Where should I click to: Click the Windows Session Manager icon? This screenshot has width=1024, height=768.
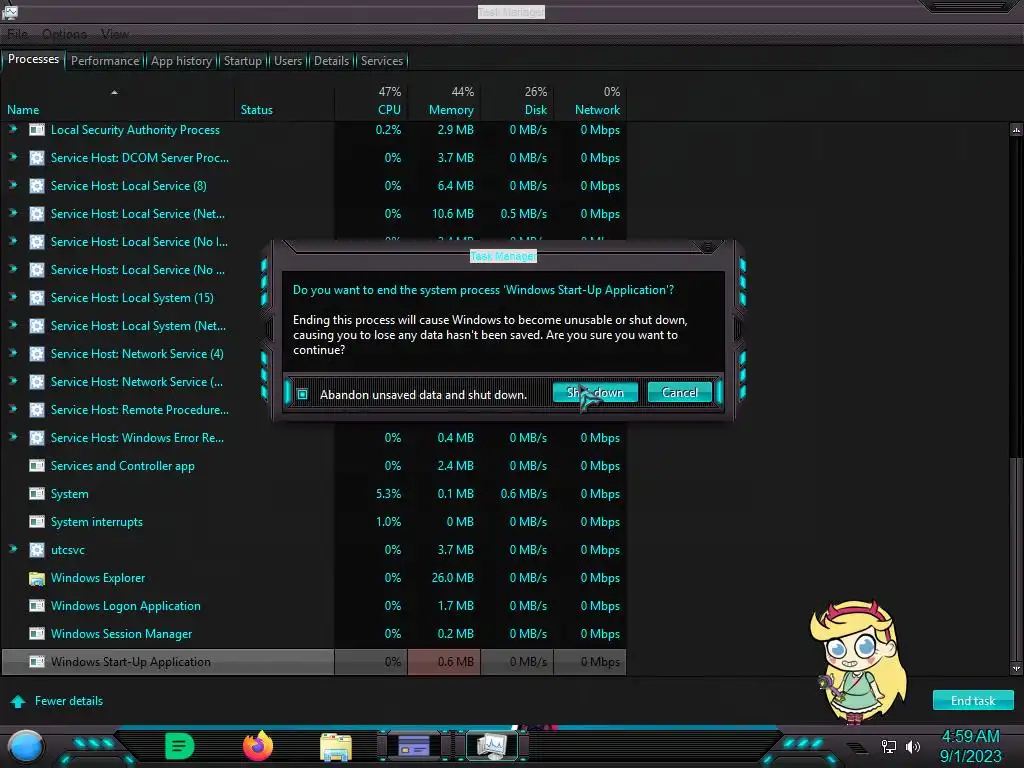click(37, 634)
